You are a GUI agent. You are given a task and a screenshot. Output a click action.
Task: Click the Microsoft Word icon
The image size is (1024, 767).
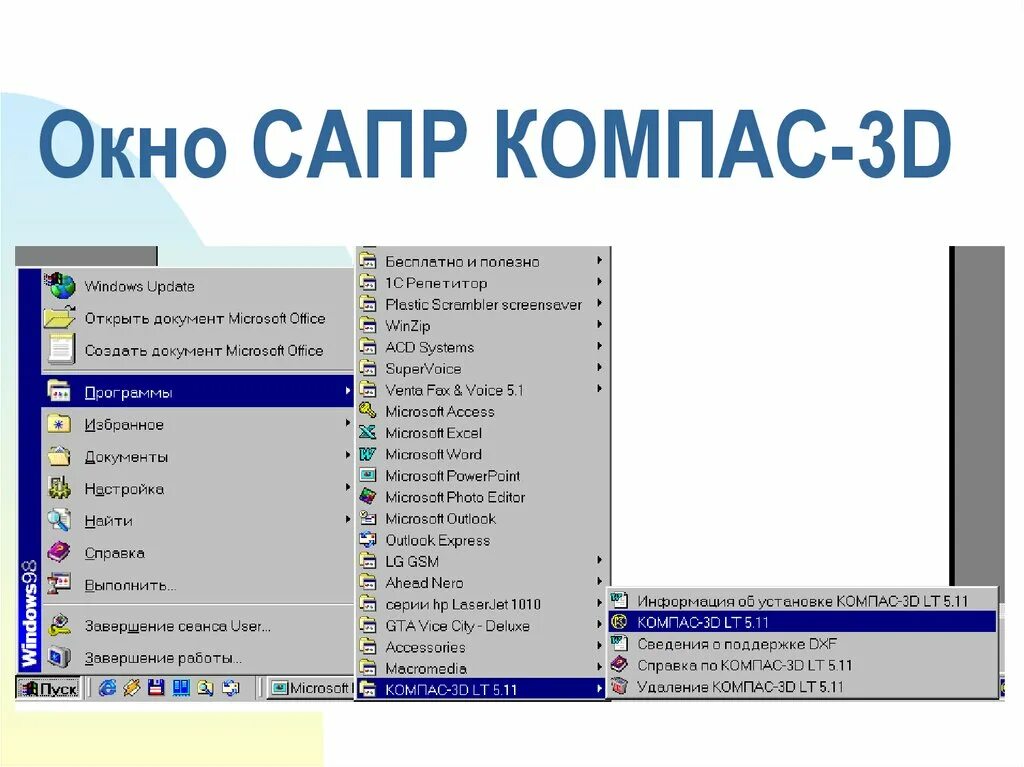pos(368,453)
